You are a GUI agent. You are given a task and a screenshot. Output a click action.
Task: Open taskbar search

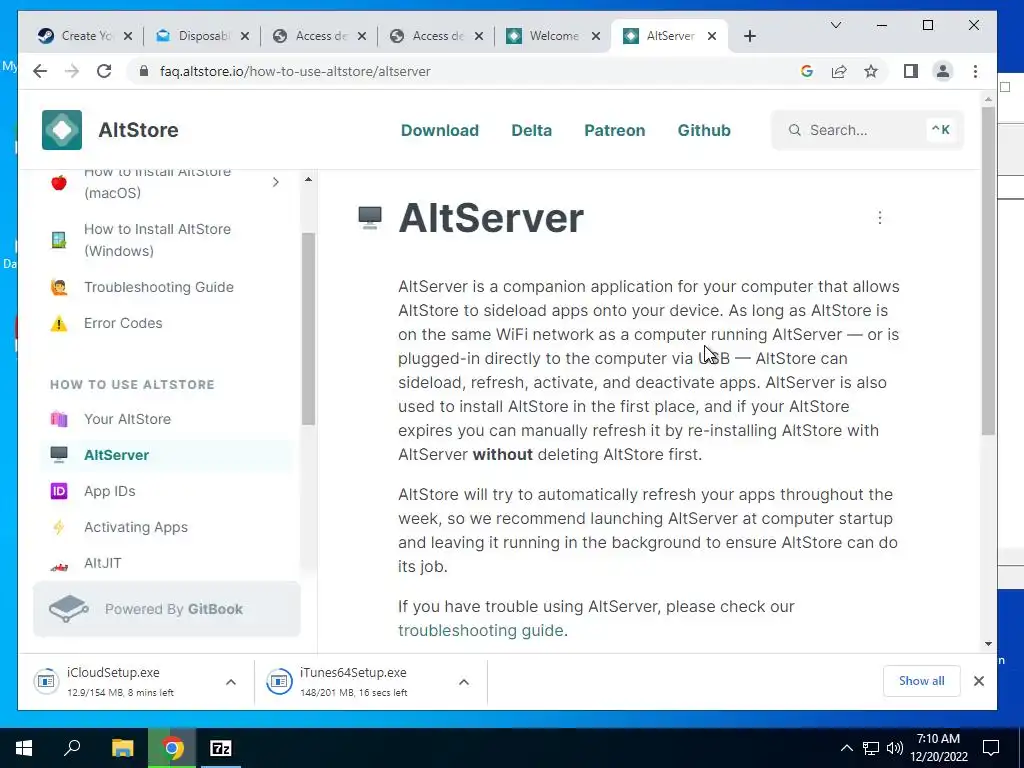tap(72, 748)
